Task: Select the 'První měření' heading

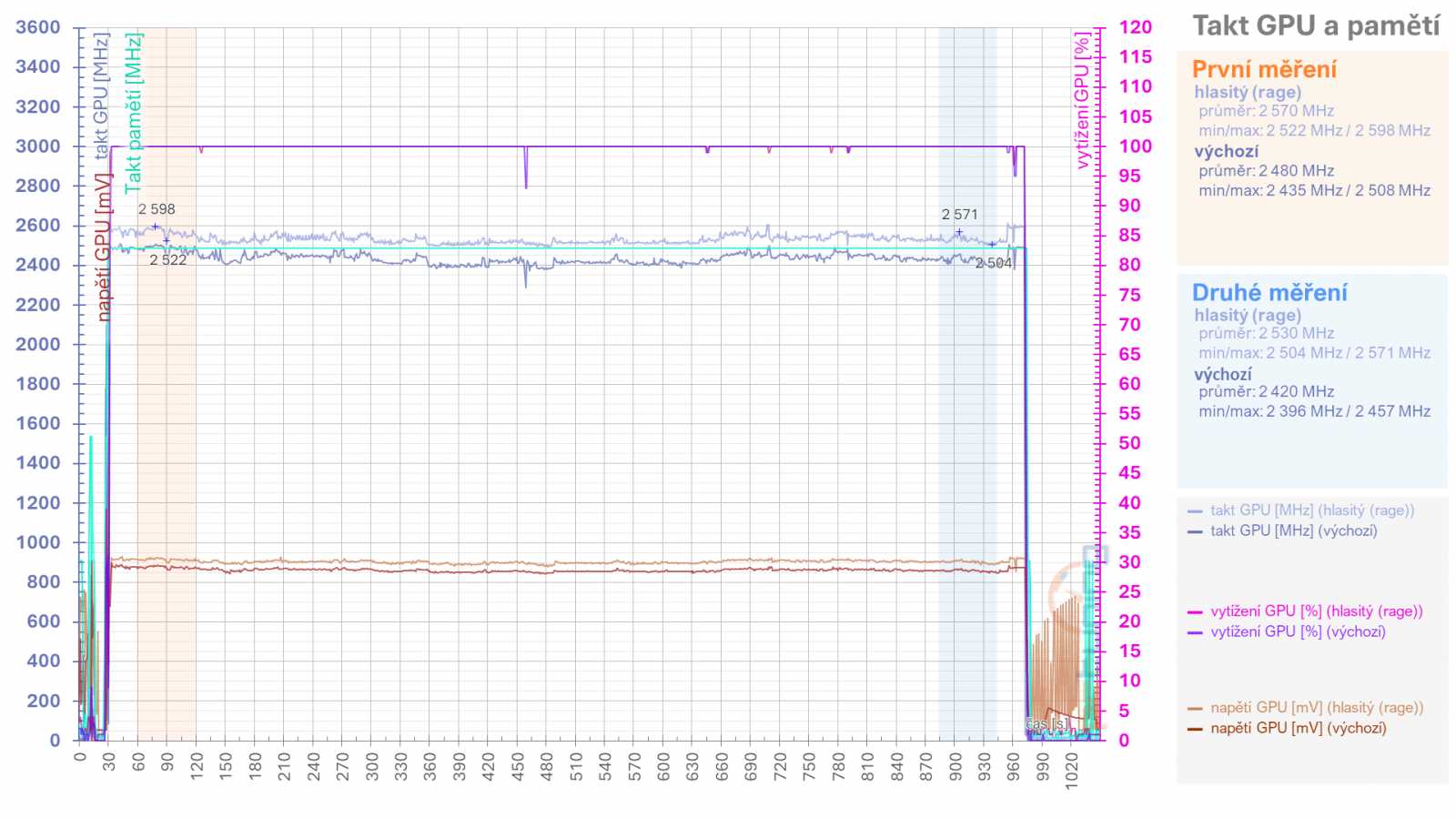Action: 1264,70
